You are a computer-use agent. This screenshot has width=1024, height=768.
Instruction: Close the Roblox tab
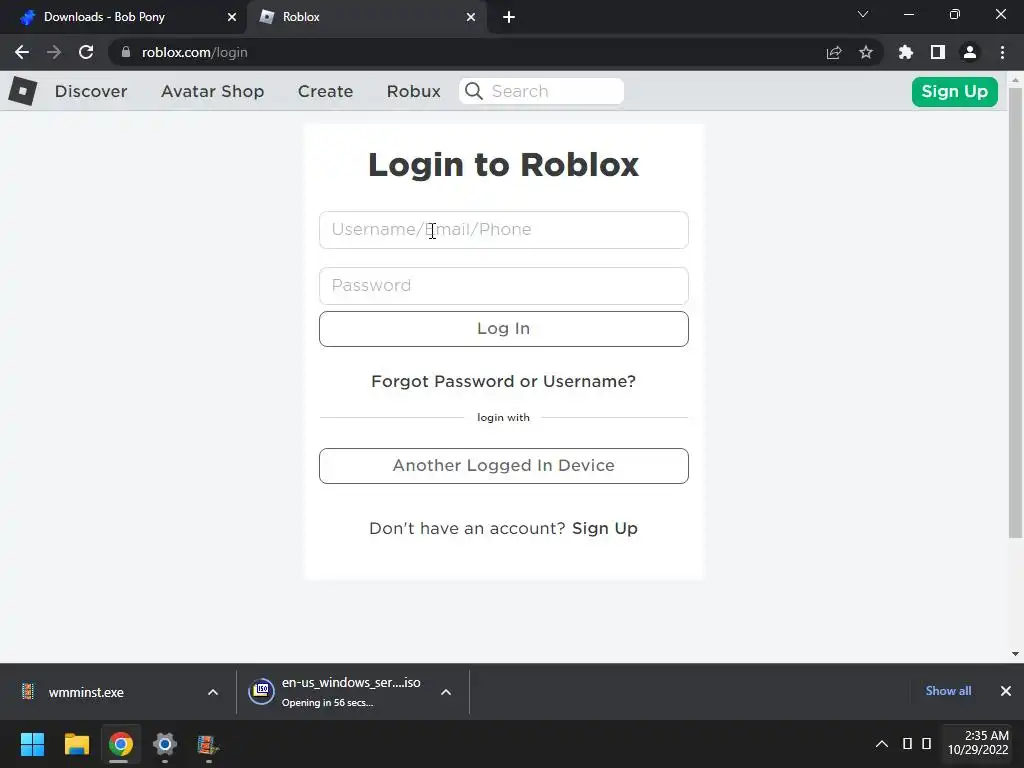pyautogui.click(x=471, y=17)
